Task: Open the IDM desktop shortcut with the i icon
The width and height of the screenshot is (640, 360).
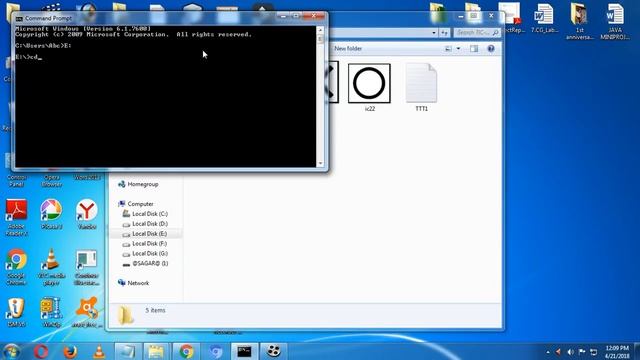Action: tap(16, 313)
